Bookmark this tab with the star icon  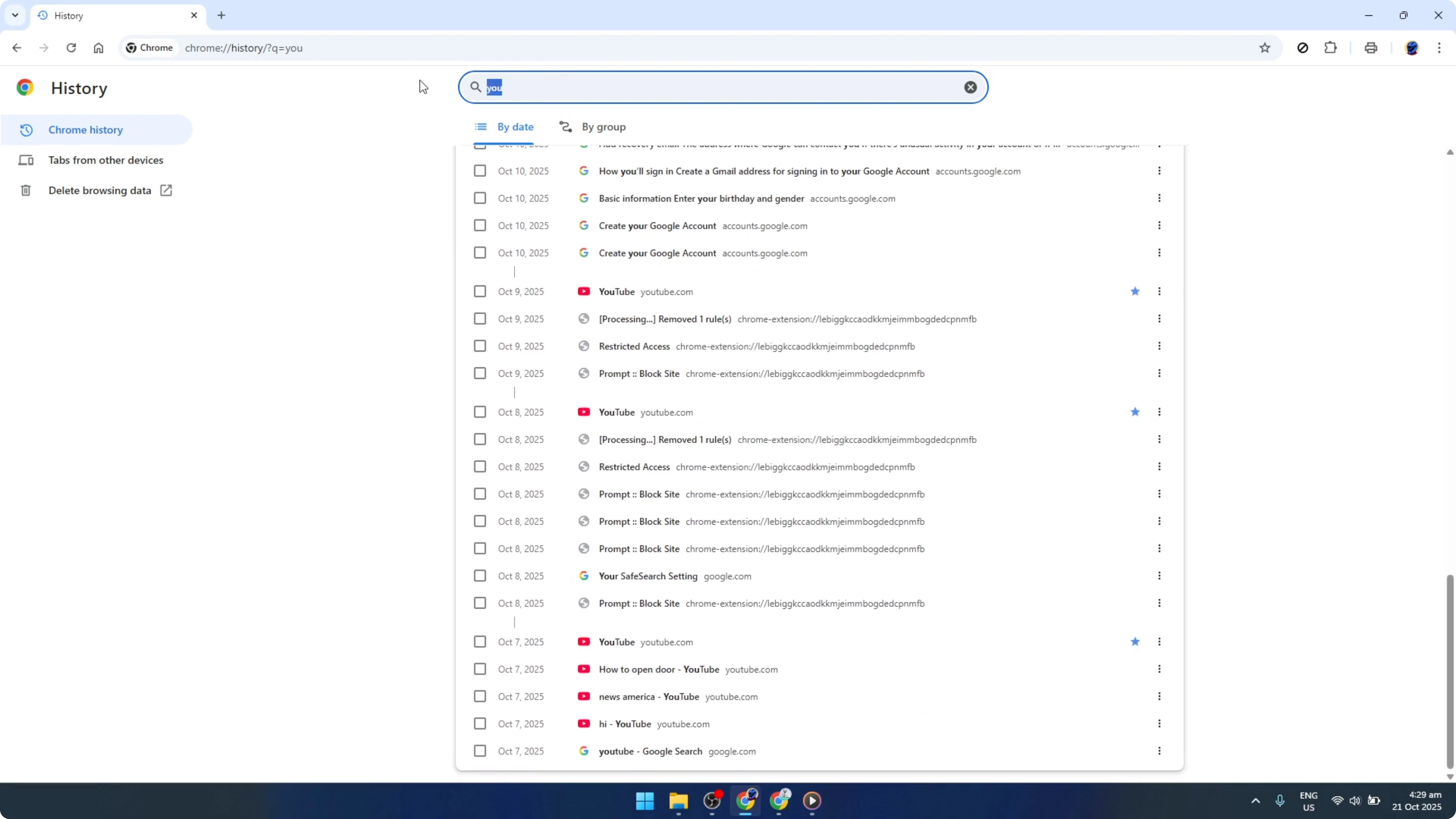(1265, 48)
